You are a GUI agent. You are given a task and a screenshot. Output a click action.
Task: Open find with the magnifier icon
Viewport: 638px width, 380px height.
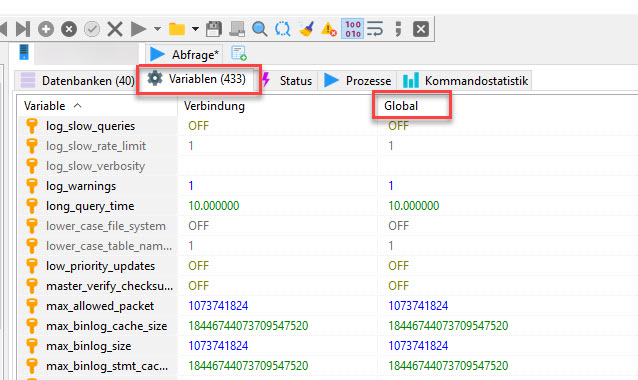point(260,29)
